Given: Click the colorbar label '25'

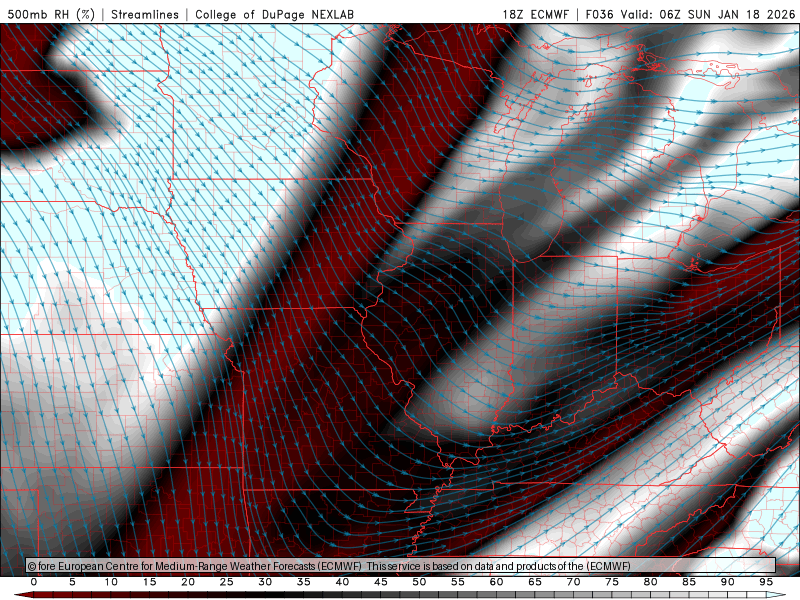Looking at the screenshot, I should tap(227, 582).
